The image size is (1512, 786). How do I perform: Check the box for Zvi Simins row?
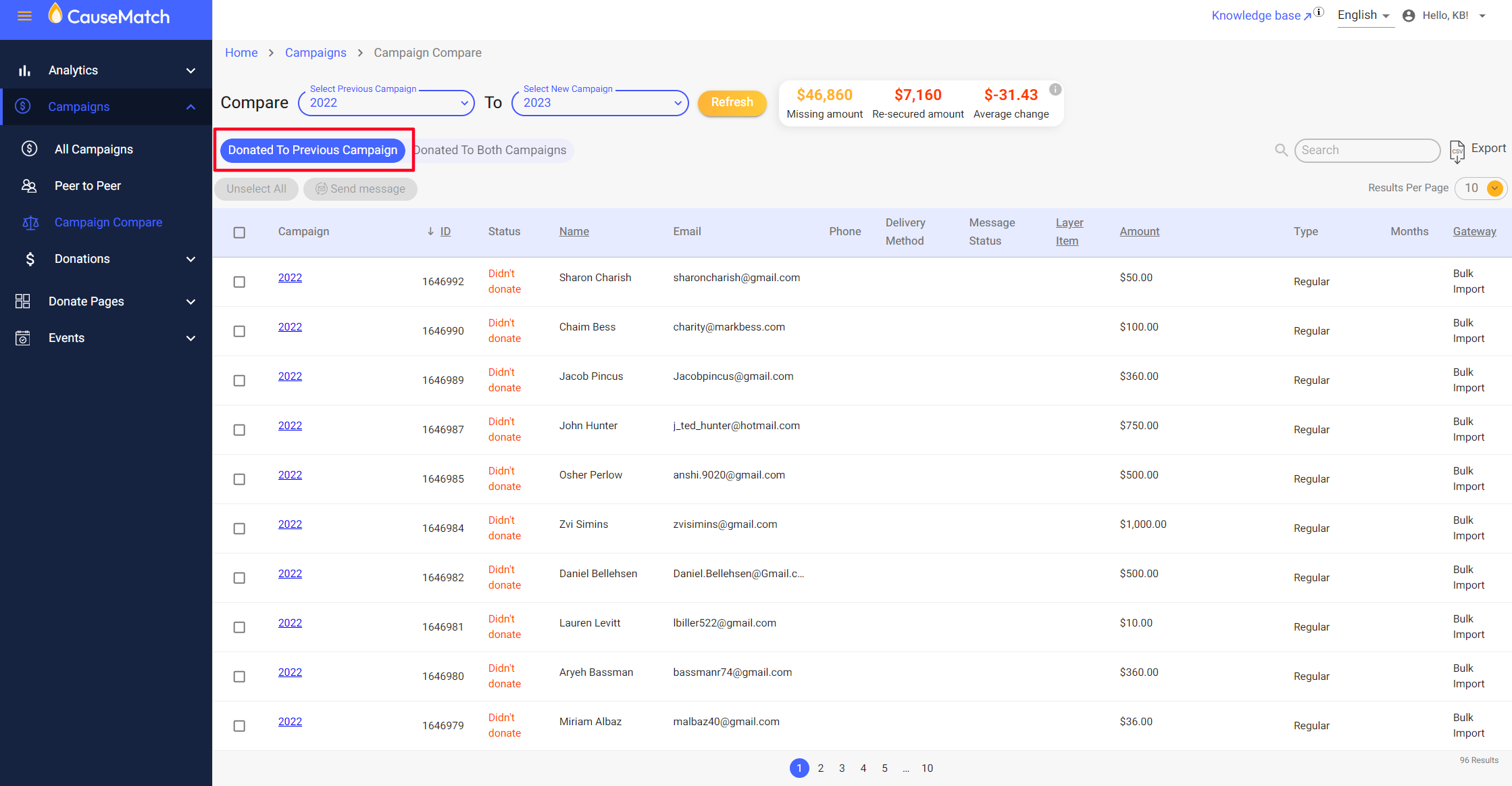(239, 529)
